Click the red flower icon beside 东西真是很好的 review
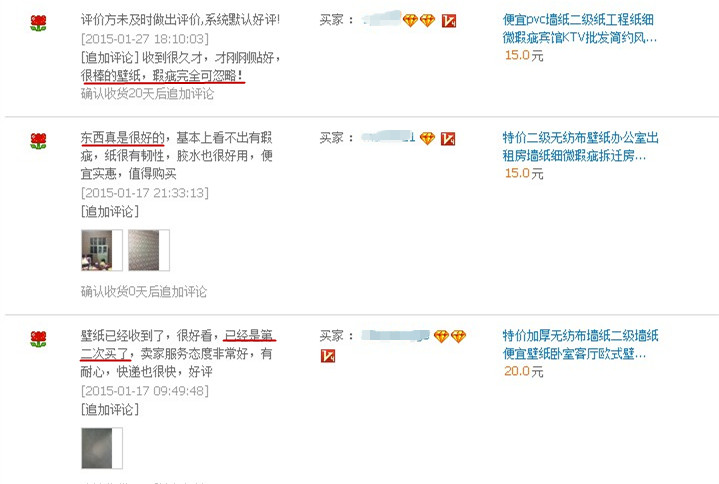 [38, 141]
